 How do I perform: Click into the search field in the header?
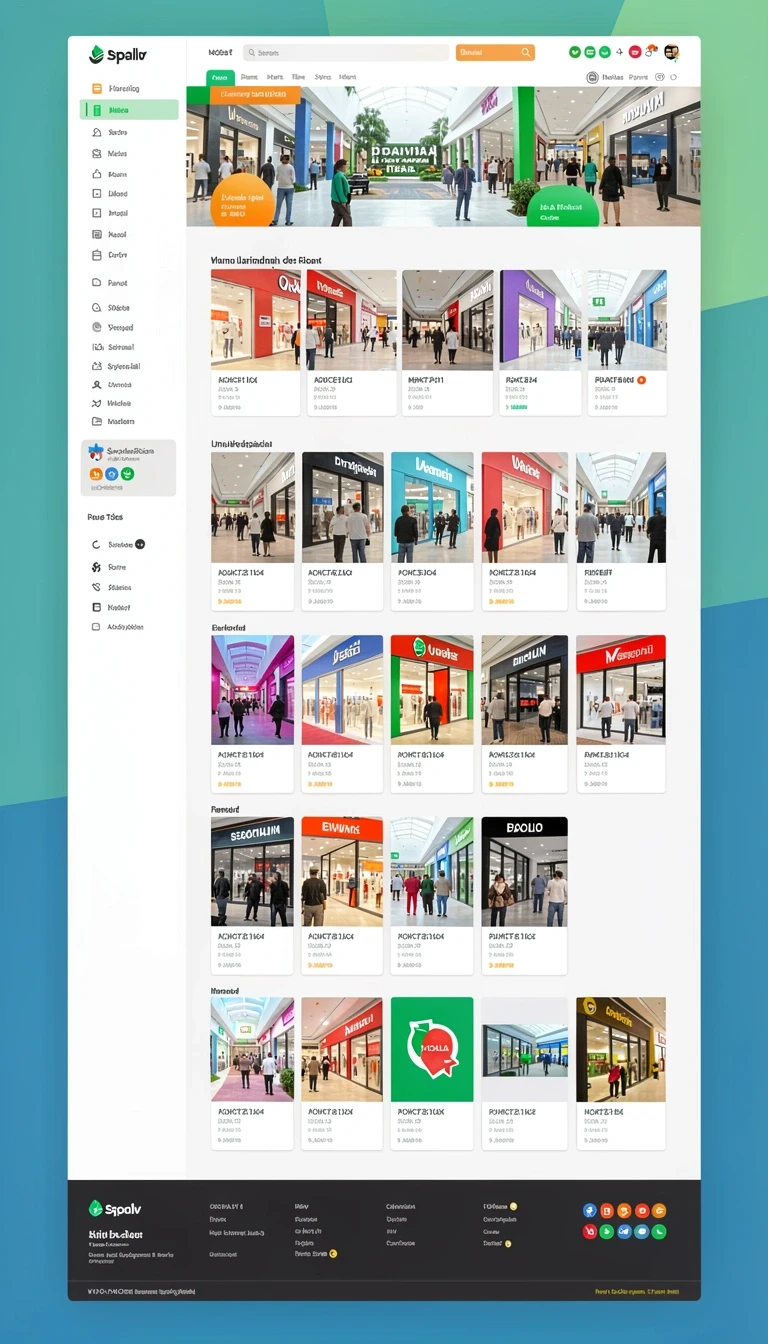(x=346, y=53)
